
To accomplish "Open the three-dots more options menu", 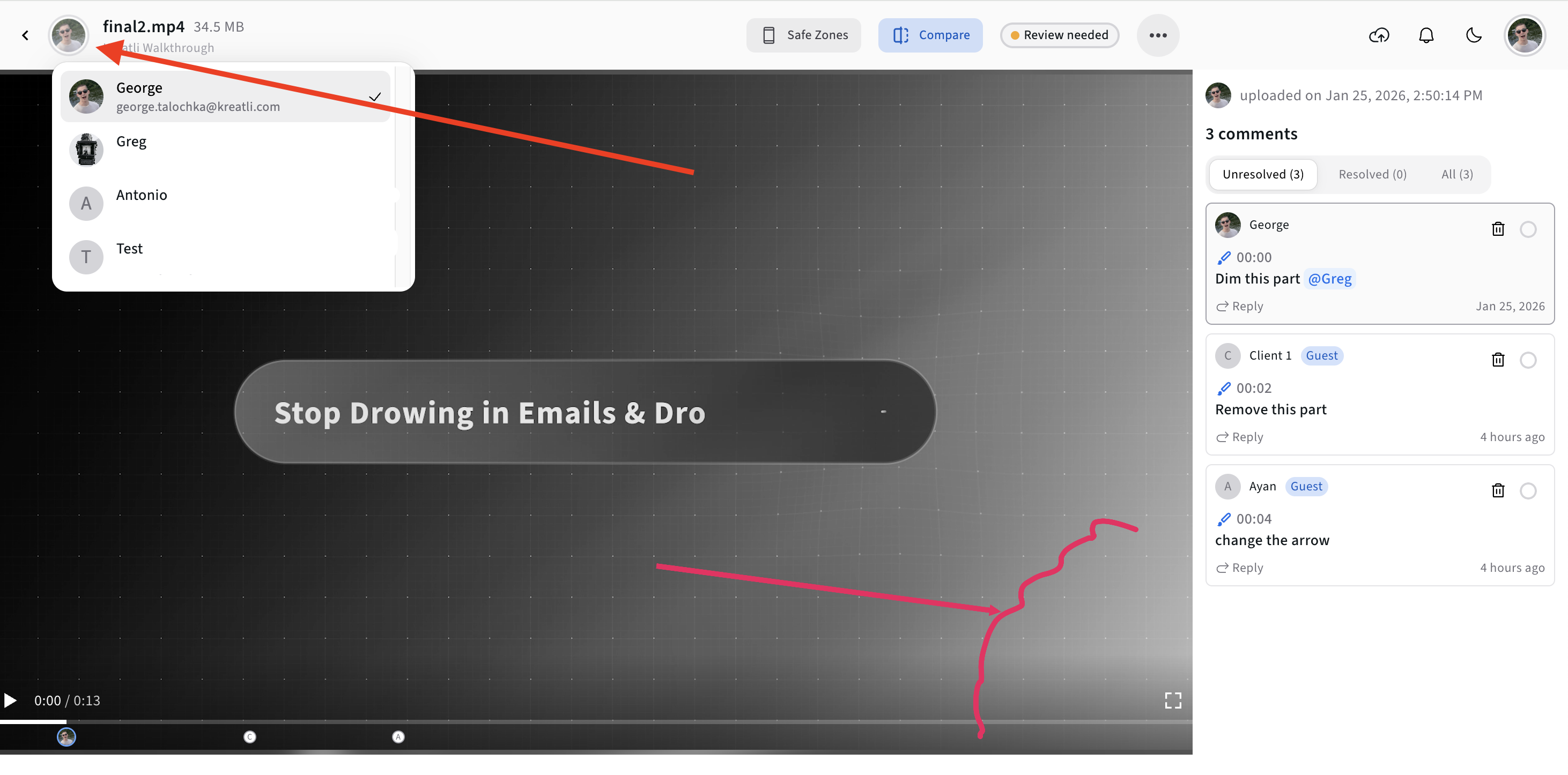I will [x=1158, y=35].
